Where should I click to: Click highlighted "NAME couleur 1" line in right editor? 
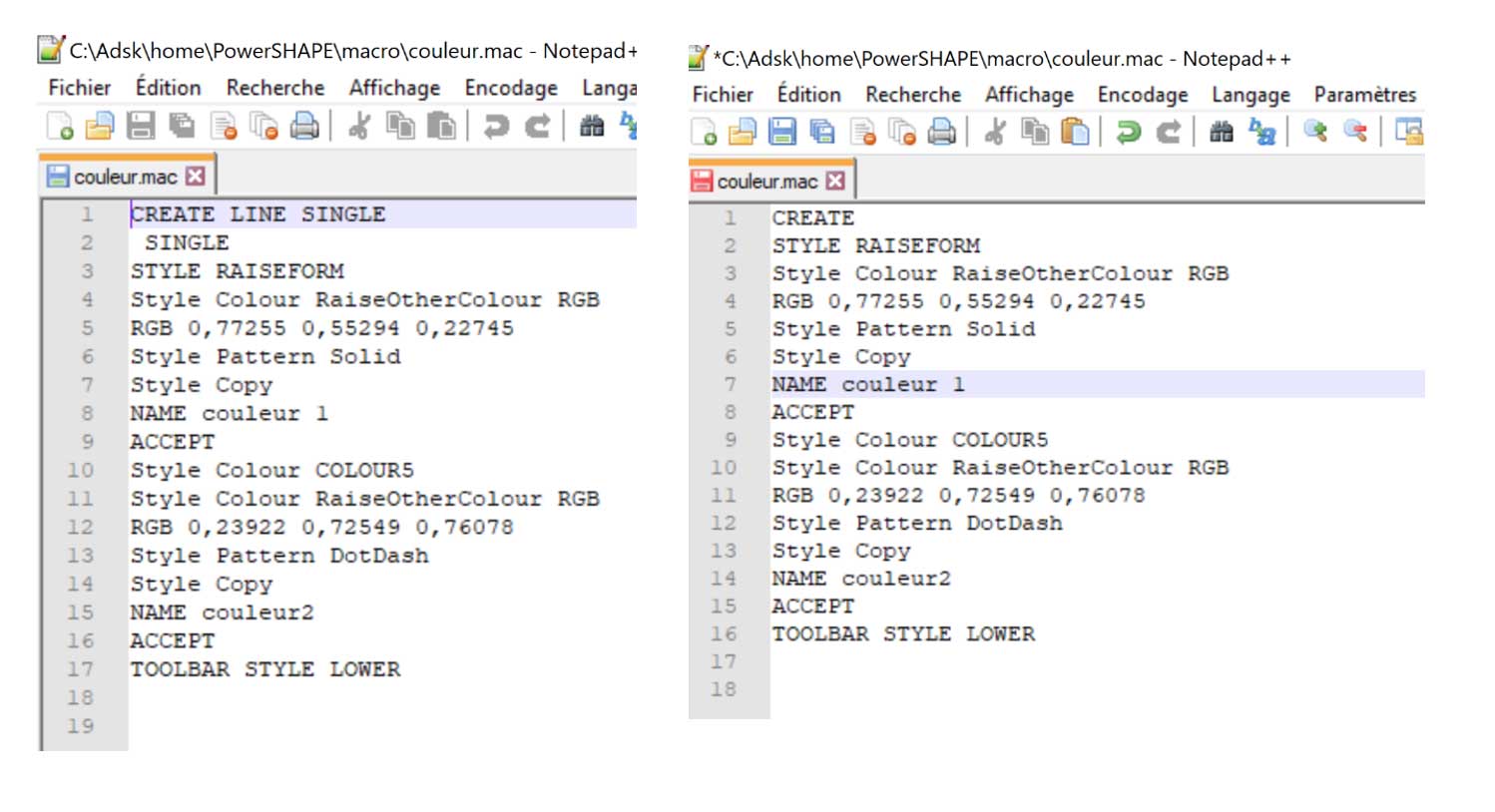(x=868, y=385)
